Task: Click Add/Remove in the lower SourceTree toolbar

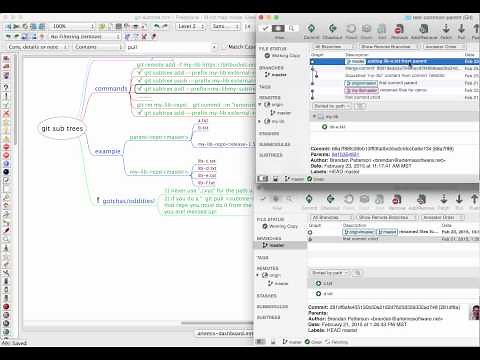Action: click(421, 202)
